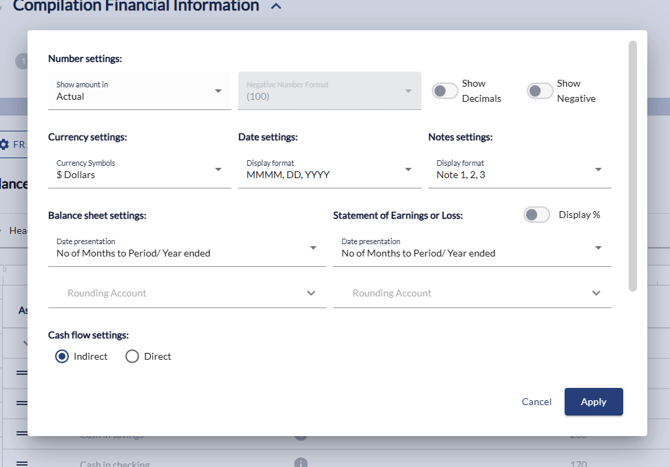Select Indirect cash flow option
Screen dimensions: 670x467
tap(62, 356)
